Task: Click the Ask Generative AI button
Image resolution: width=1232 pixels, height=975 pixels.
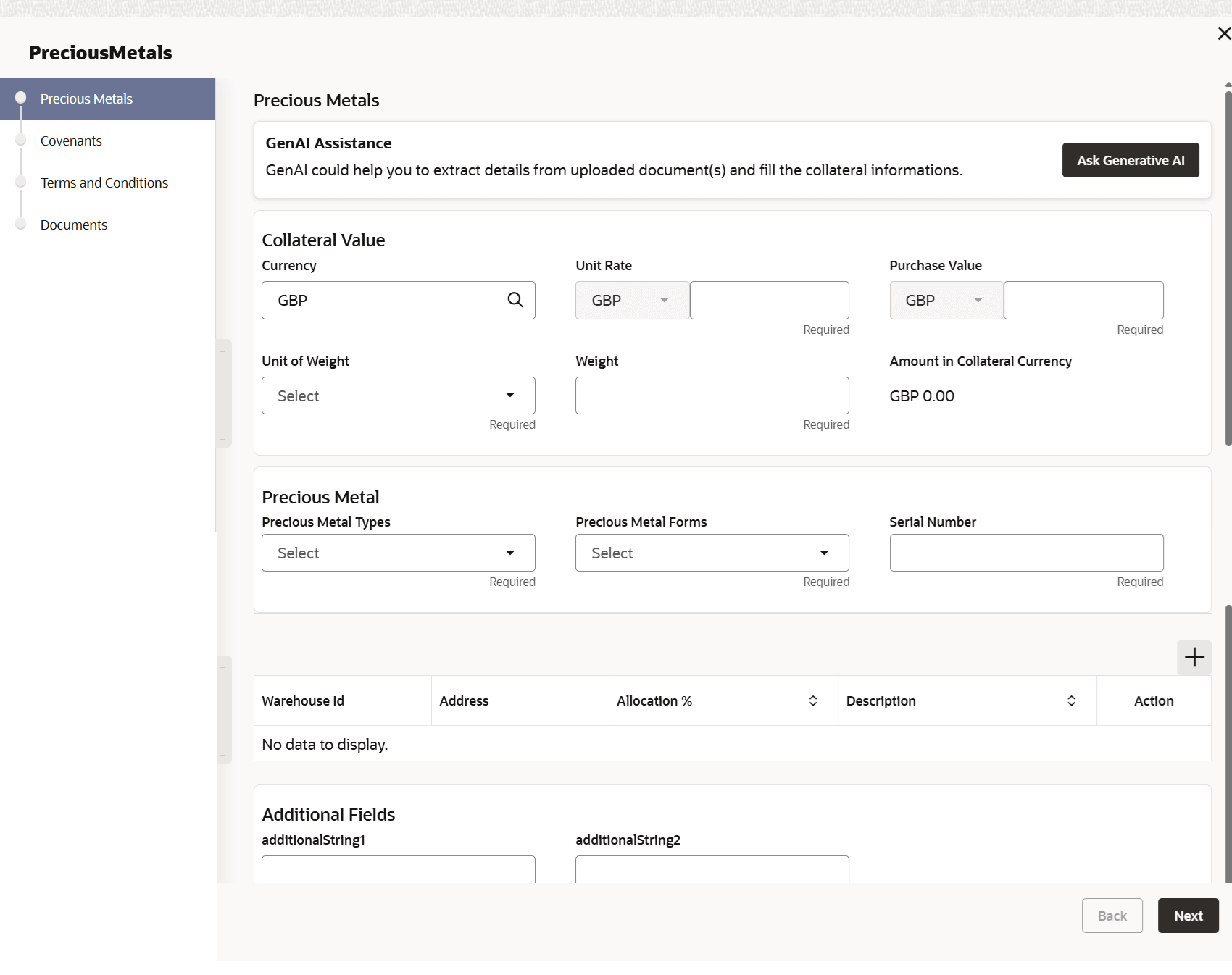Action: pos(1130,160)
